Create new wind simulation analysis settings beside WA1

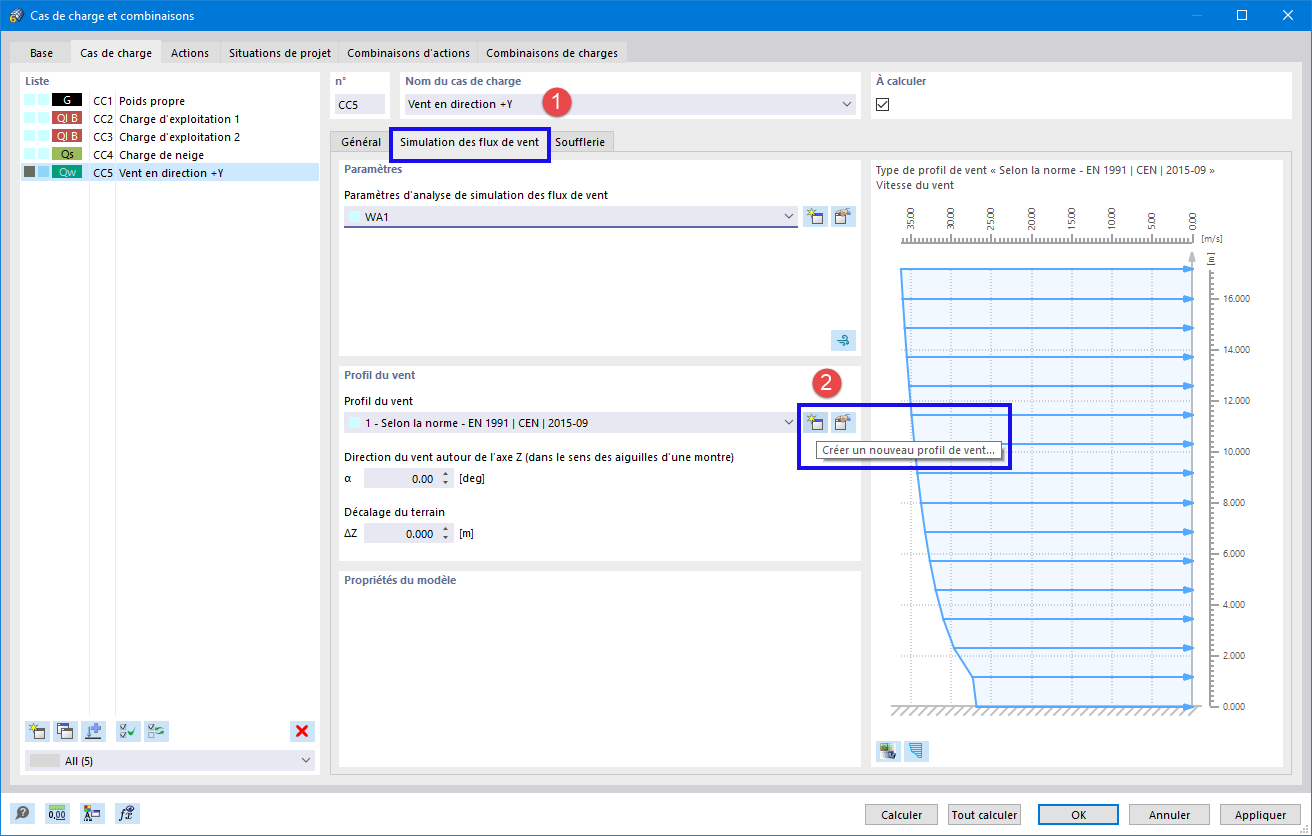(x=815, y=217)
